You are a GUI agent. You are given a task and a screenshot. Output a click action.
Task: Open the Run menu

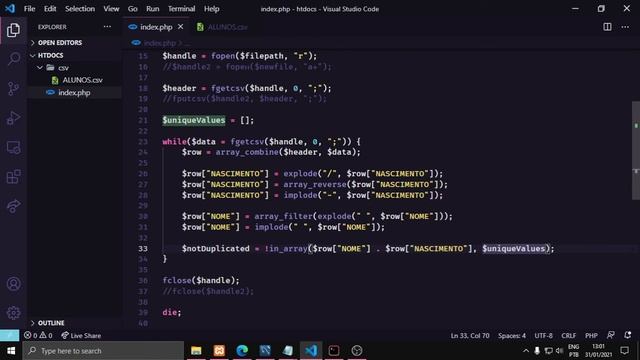(153, 9)
